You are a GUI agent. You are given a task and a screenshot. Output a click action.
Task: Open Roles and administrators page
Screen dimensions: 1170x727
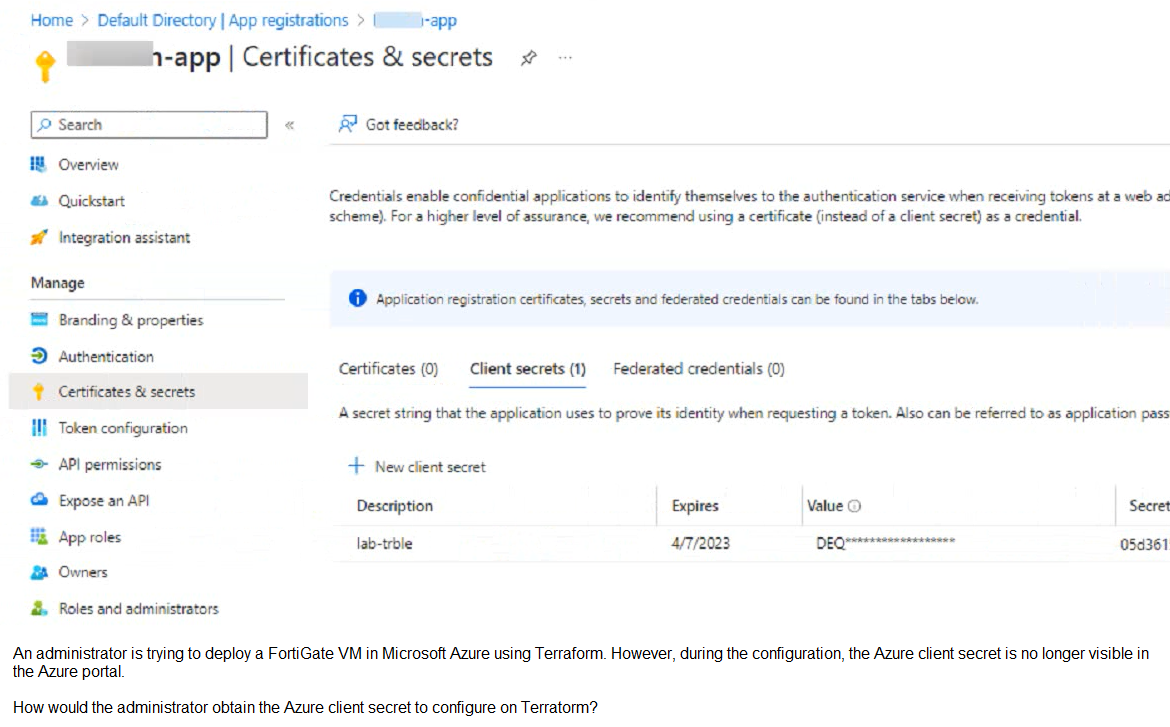139,608
